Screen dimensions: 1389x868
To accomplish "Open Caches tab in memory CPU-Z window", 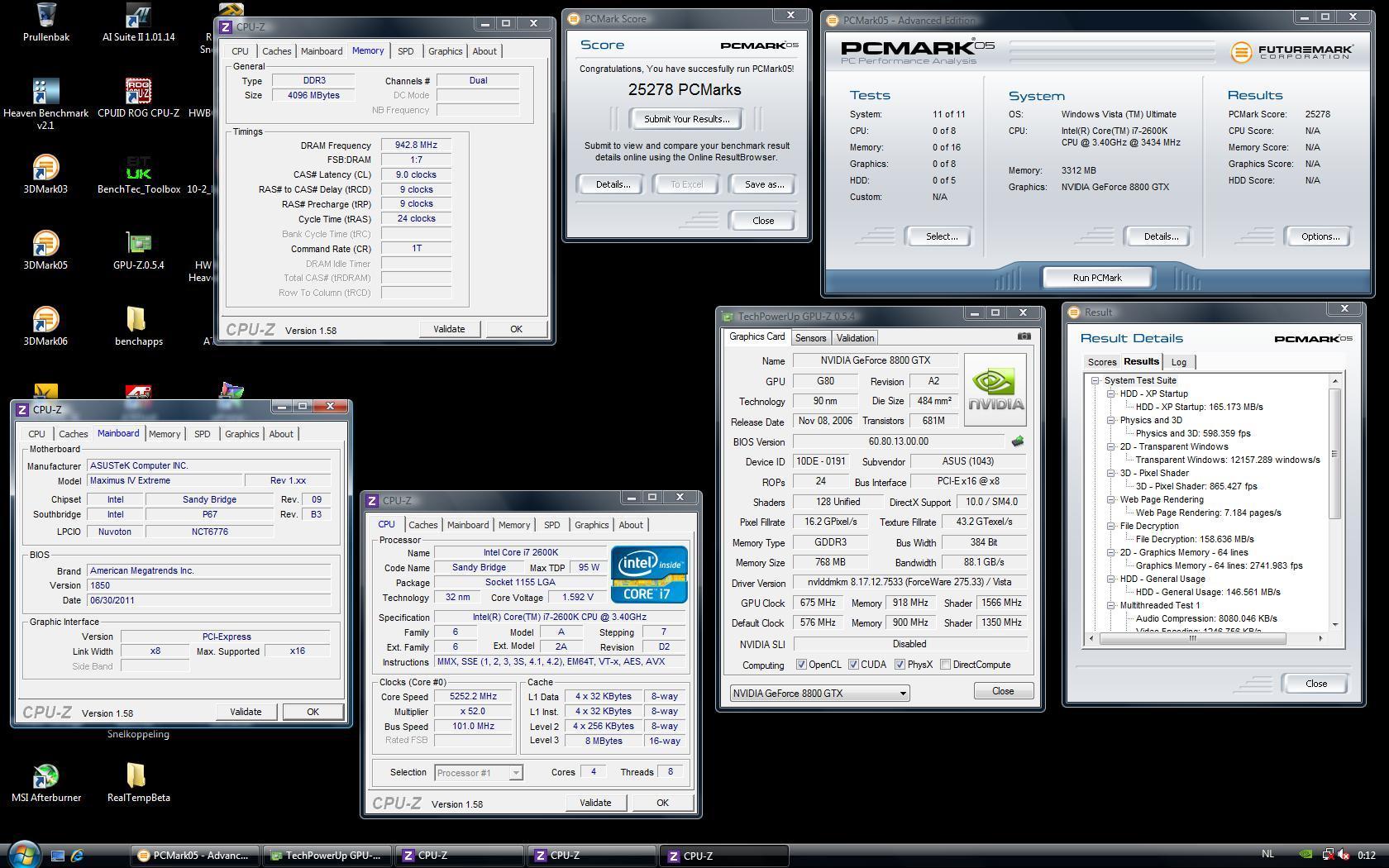I will tap(276, 51).
